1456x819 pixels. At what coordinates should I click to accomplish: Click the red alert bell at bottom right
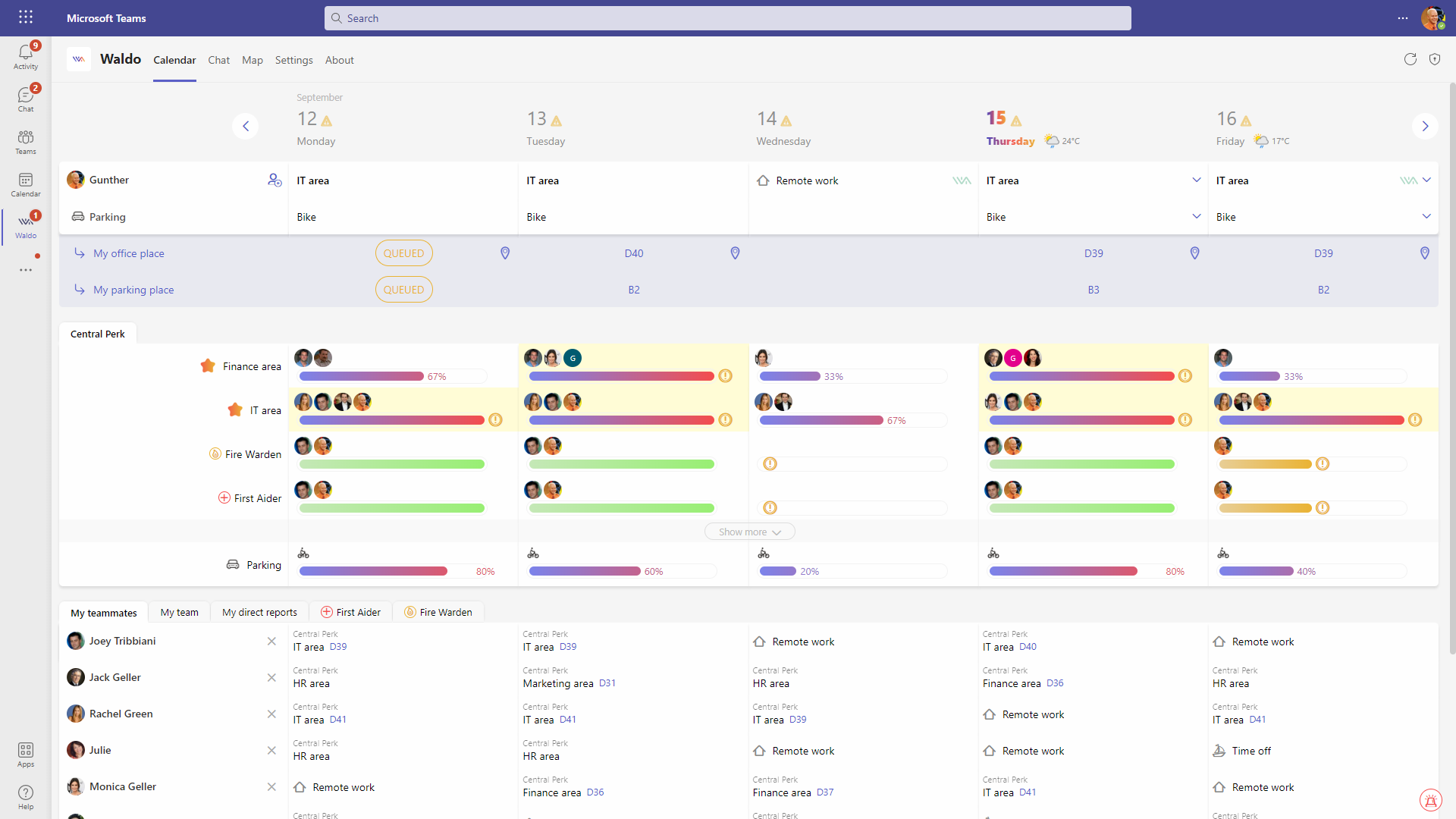pyautogui.click(x=1430, y=800)
